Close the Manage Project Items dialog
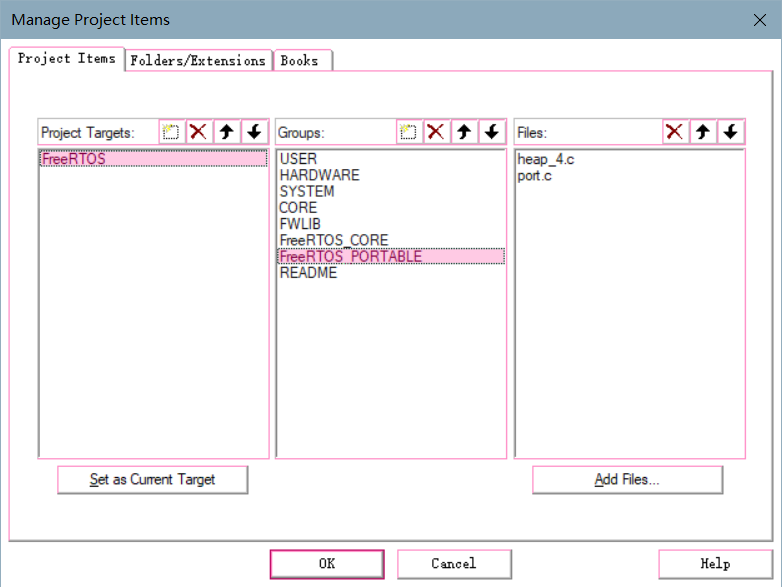 click(x=760, y=20)
